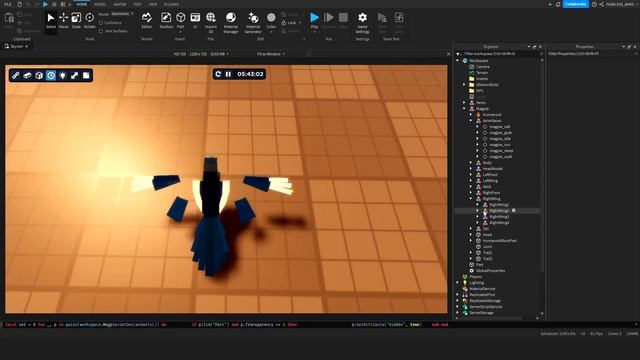Select magpie_walk in AnimSaves
Image resolution: width=640 pixels, height=360 pixels.
point(501,157)
